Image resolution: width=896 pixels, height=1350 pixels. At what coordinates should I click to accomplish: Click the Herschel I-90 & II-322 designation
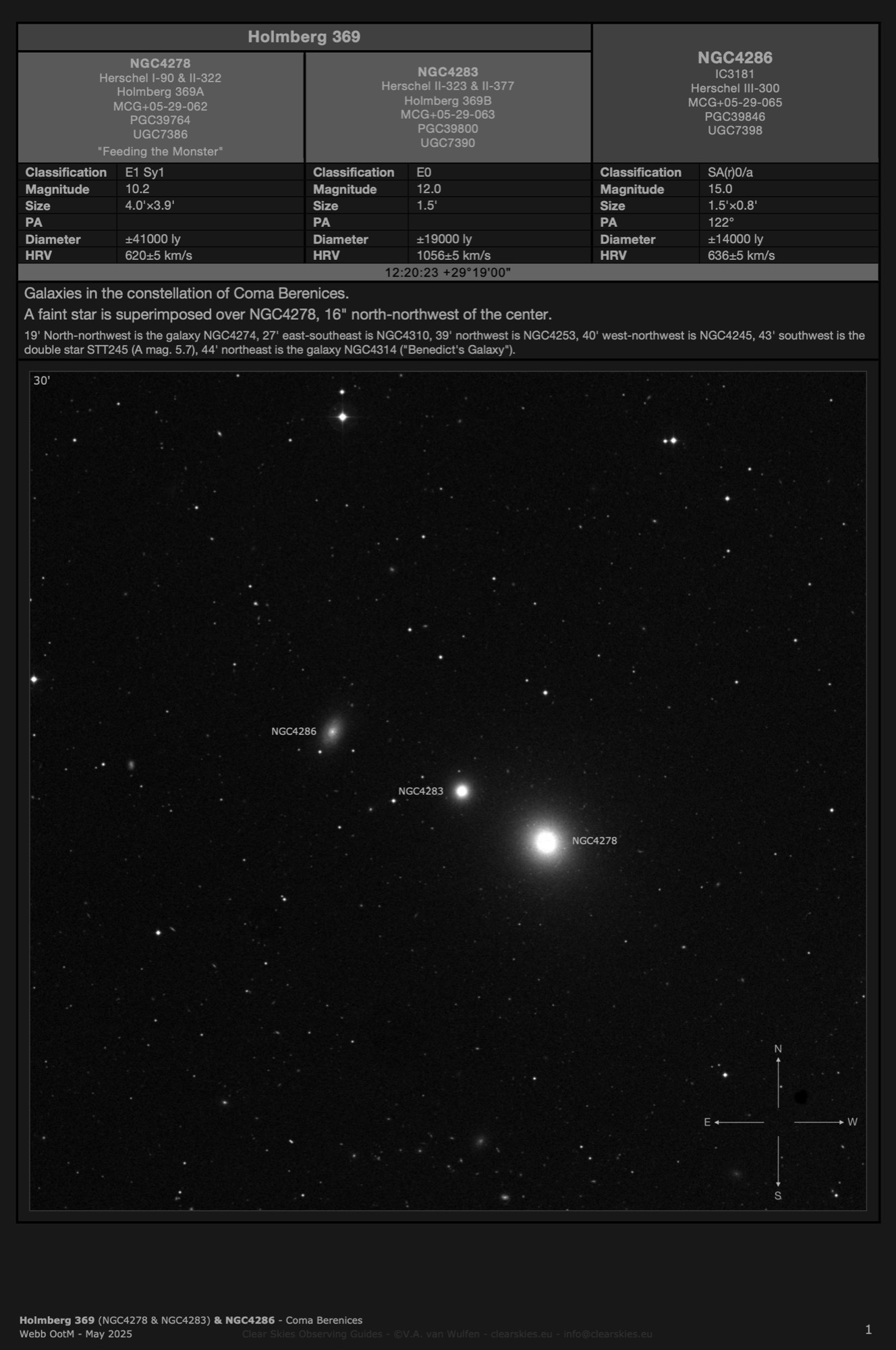(x=161, y=78)
